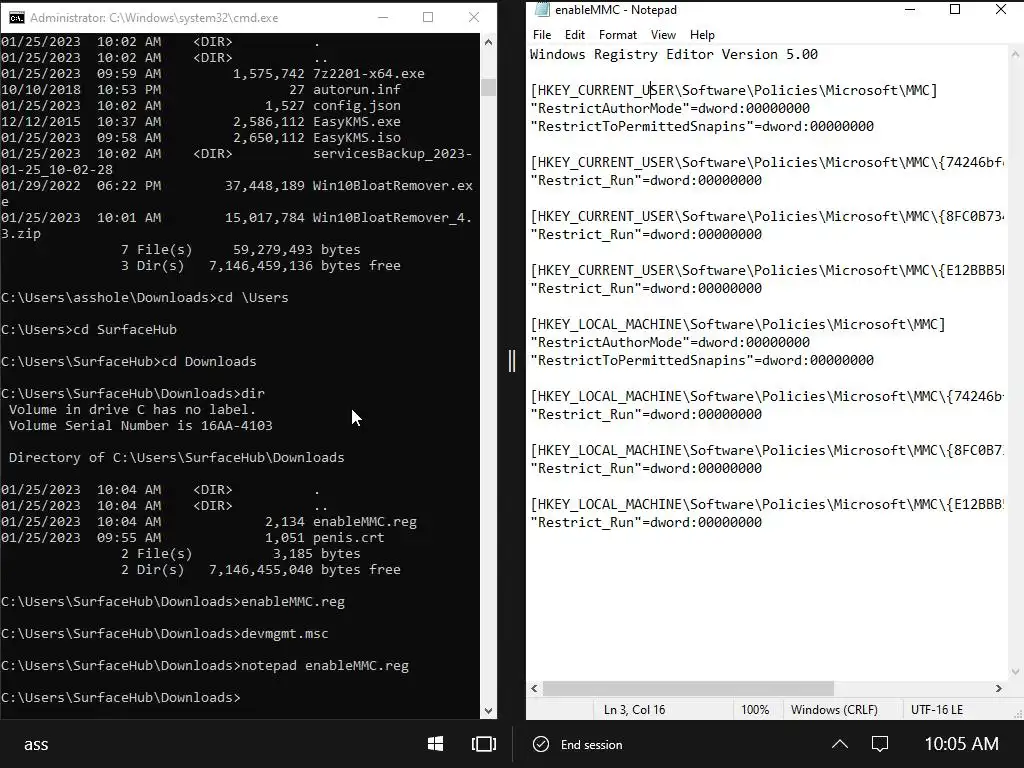
Task: Open the File menu in Notepad
Action: click(542, 35)
